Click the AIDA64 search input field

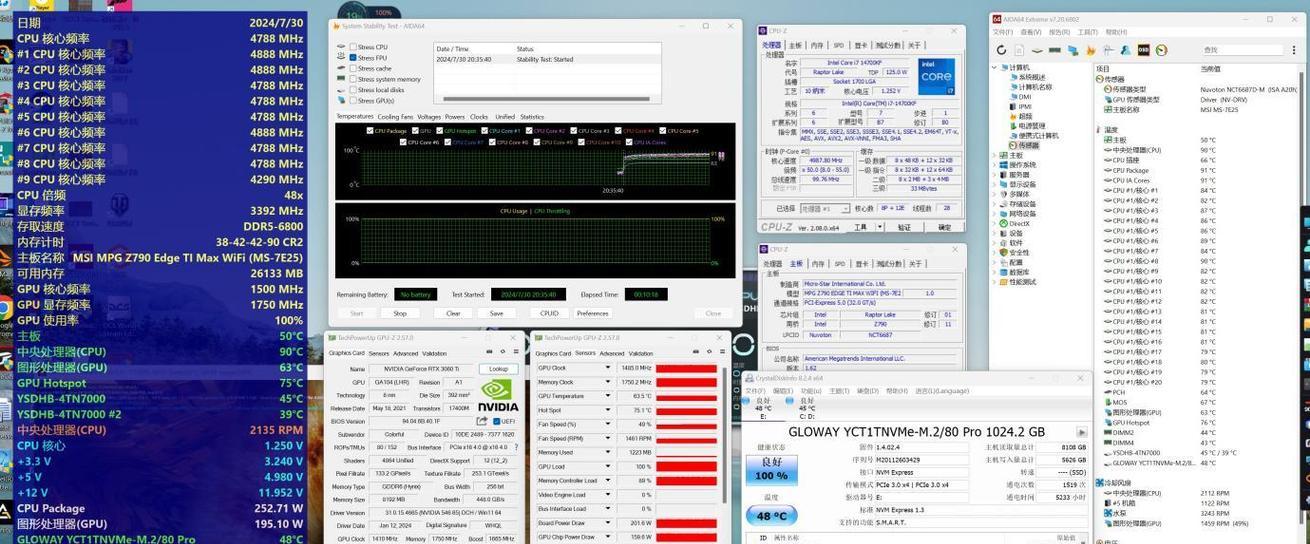(x=1243, y=50)
